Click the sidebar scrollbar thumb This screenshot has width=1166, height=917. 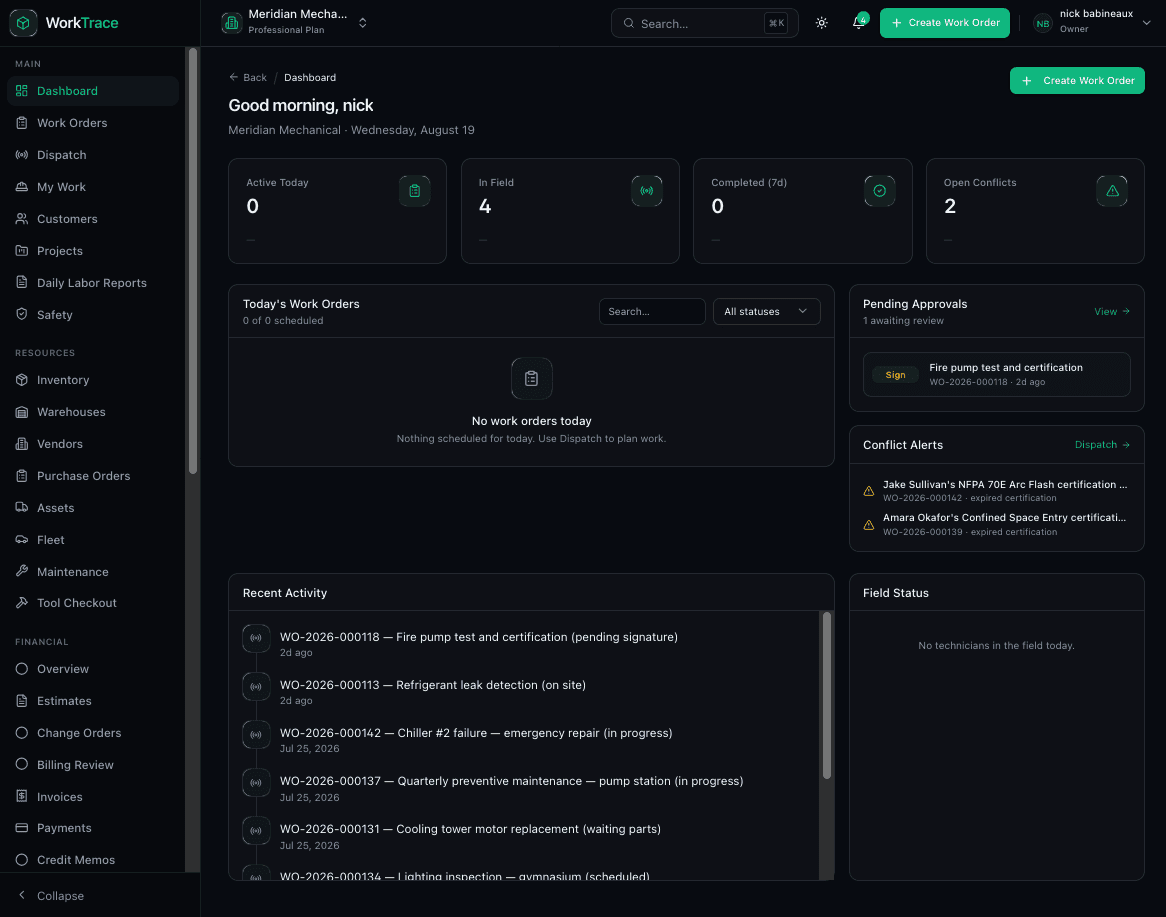(193, 261)
